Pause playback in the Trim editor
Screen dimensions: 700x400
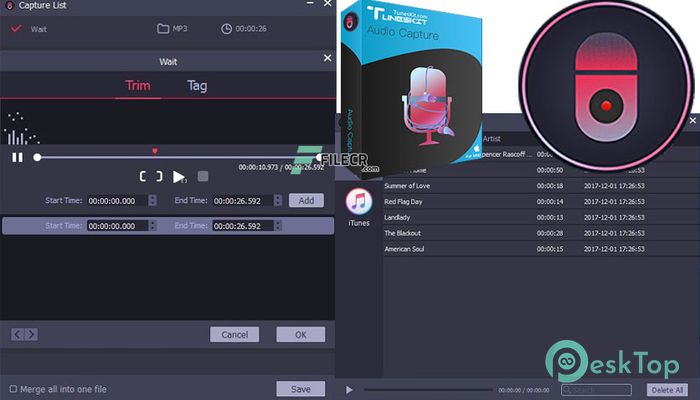(x=17, y=157)
